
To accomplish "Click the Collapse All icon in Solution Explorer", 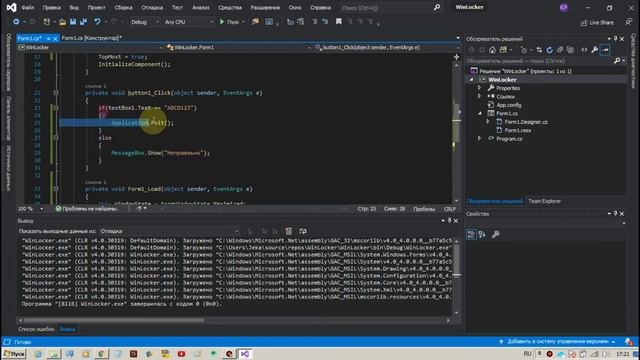I will pyautogui.click(x=560, y=50).
